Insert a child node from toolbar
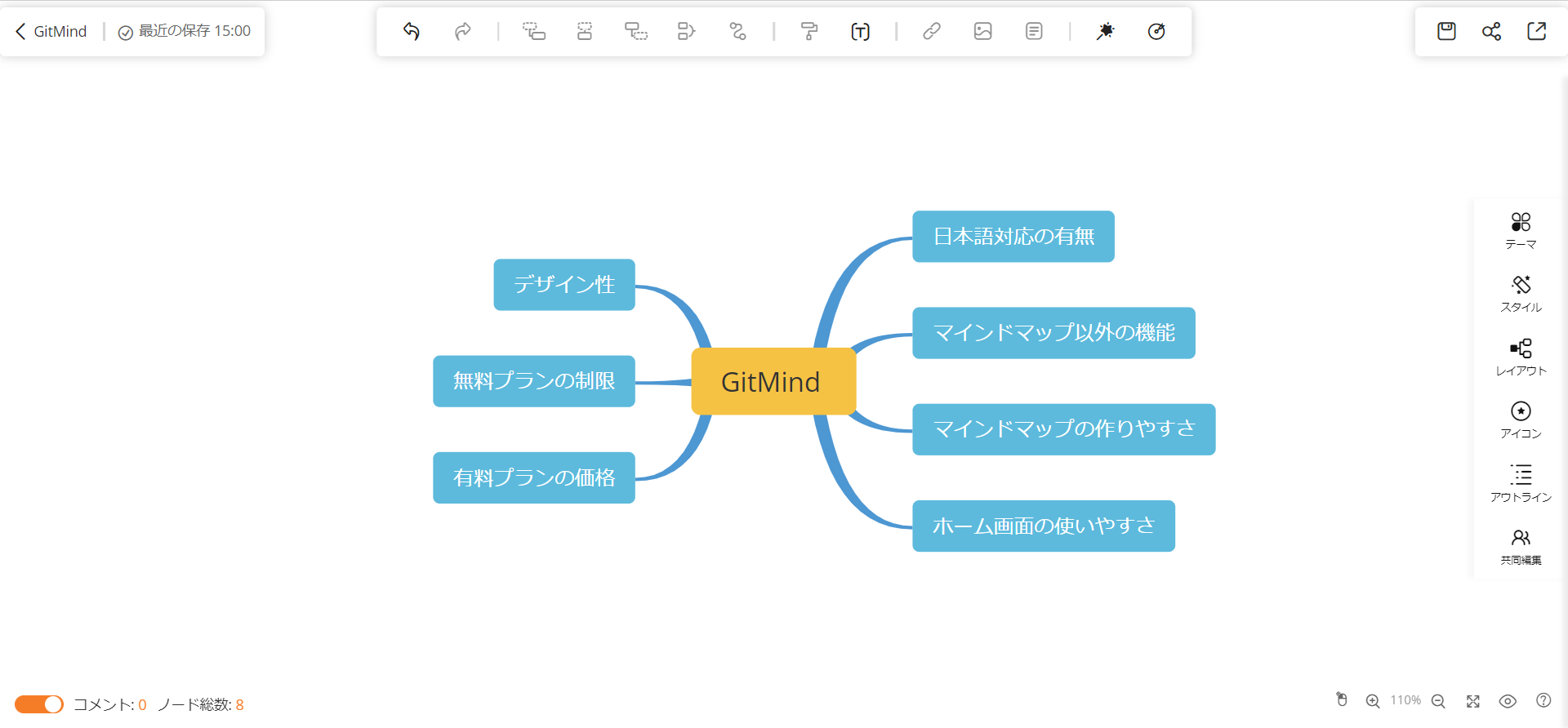 tap(534, 31)
